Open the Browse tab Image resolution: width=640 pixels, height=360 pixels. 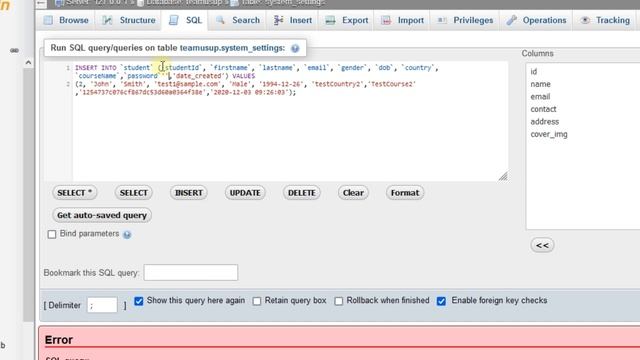tap(66, 20)
